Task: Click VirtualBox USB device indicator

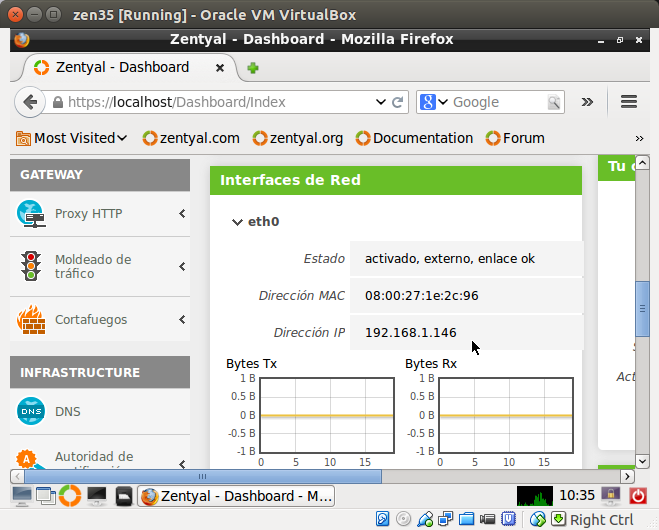Action: click(425, 519)
